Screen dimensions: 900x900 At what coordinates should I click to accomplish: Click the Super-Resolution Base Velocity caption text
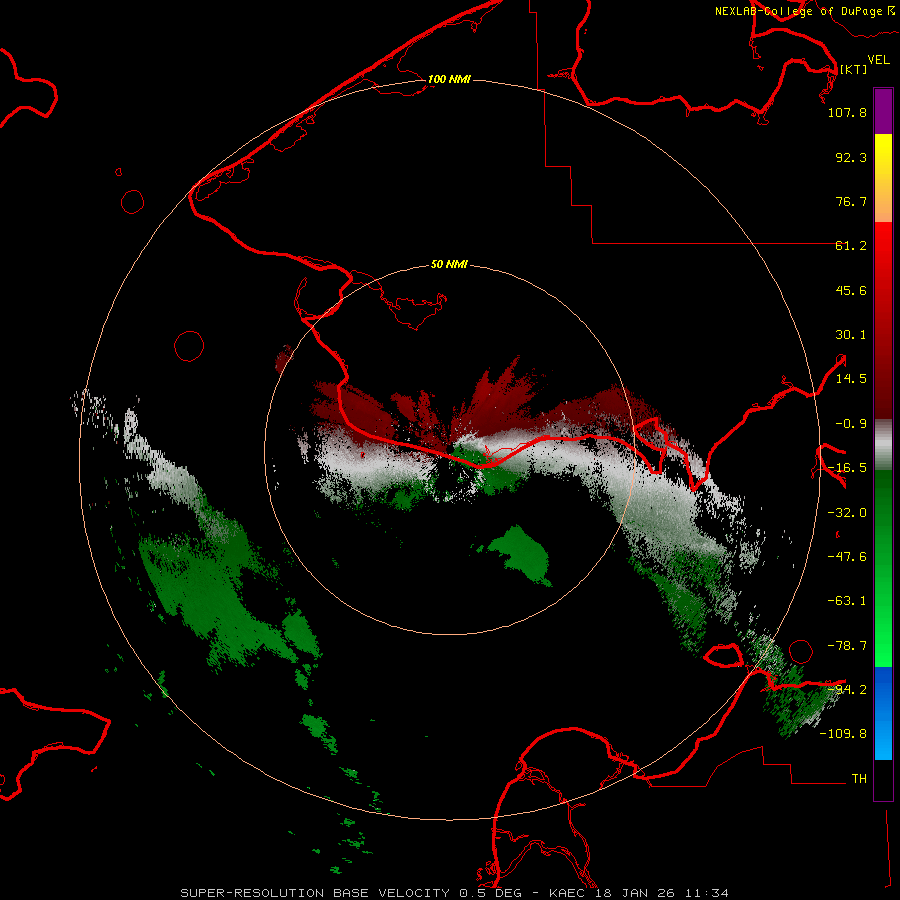click(455, 893)
